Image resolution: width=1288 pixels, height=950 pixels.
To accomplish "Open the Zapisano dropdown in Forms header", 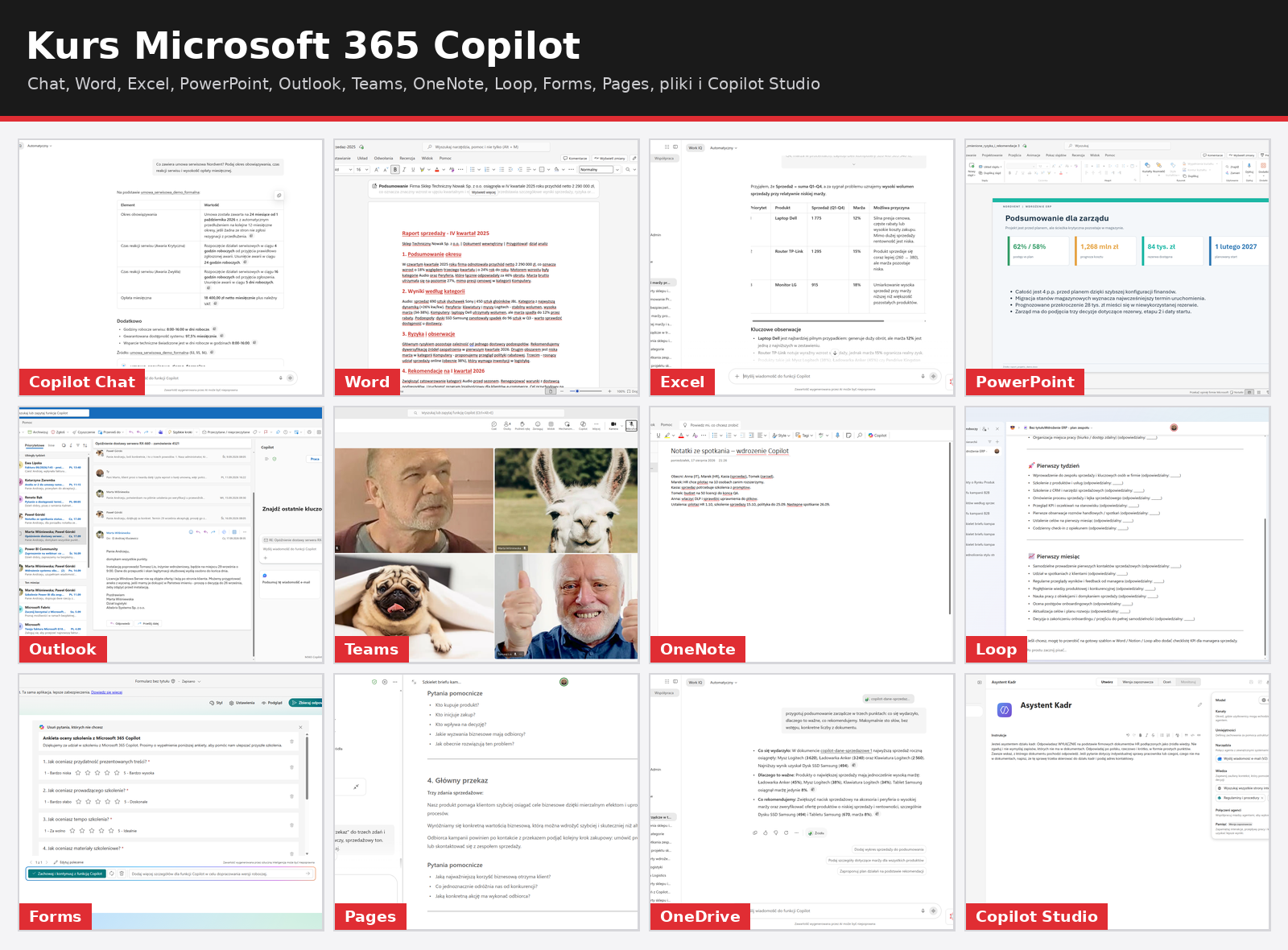I will (x=190, y=681).
